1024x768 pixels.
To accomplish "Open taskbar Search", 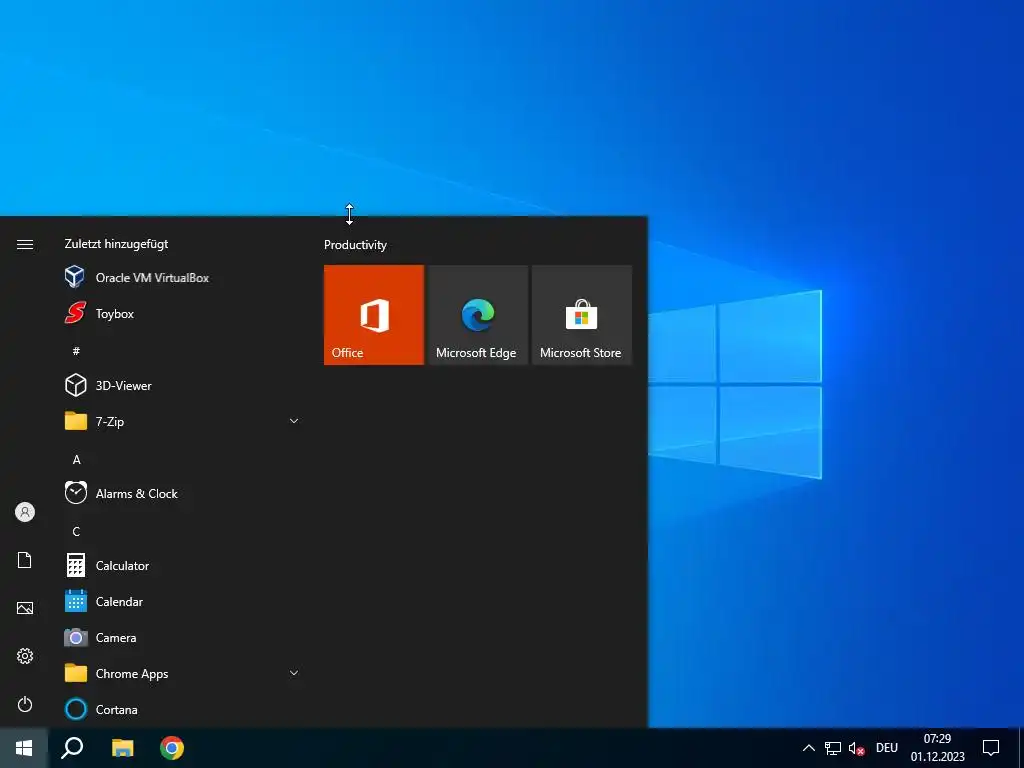I will point(72,748).
